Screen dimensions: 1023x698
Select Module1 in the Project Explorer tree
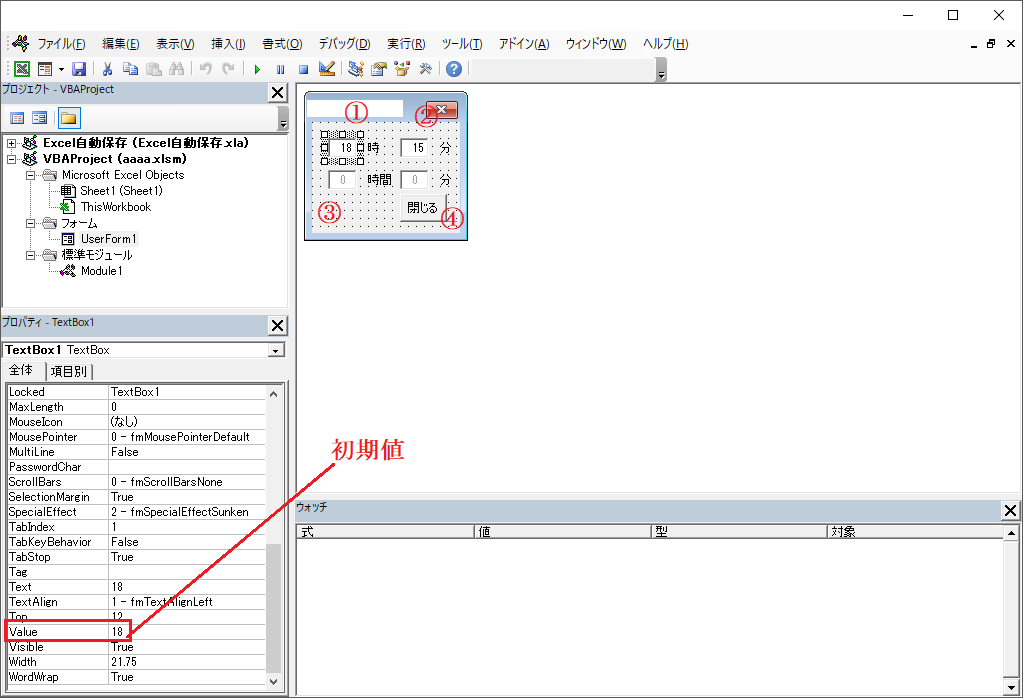[100, 271]
